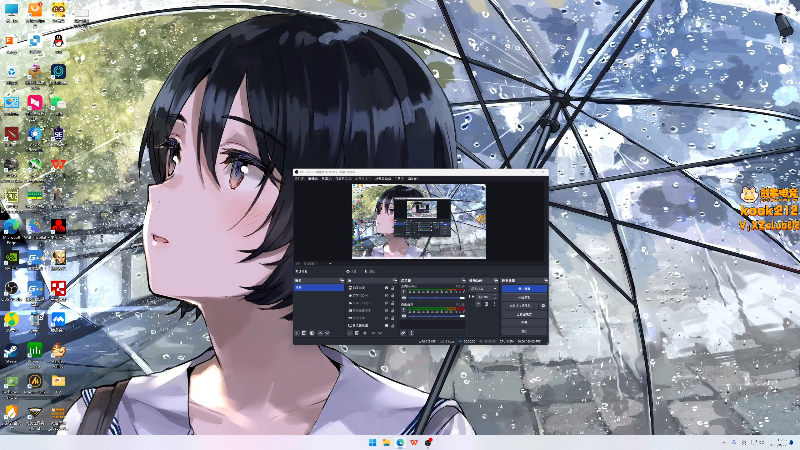Open the OBS Studio desktop shortcut
Image resolution: width=800 pixels, height=450 pixels.
(11, 289)
